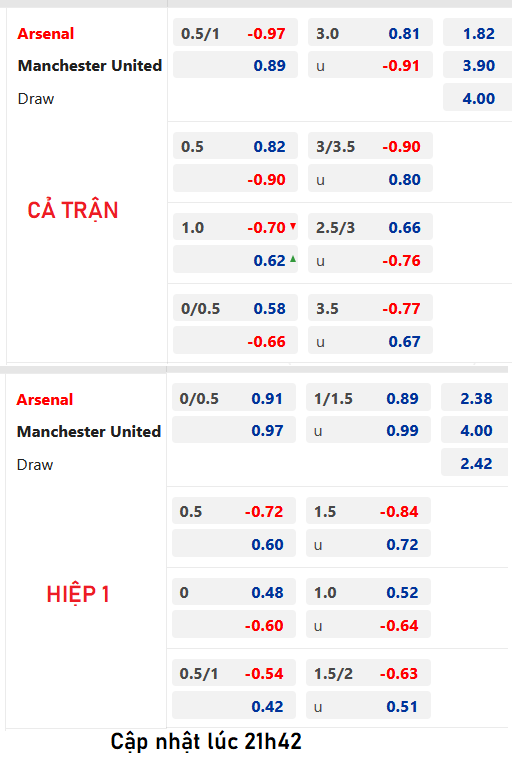Select first-half under 1.5/2 at 0.51
Image resolution: width=512 pixels, height=761 pixels.
click(x=368, y=706)
